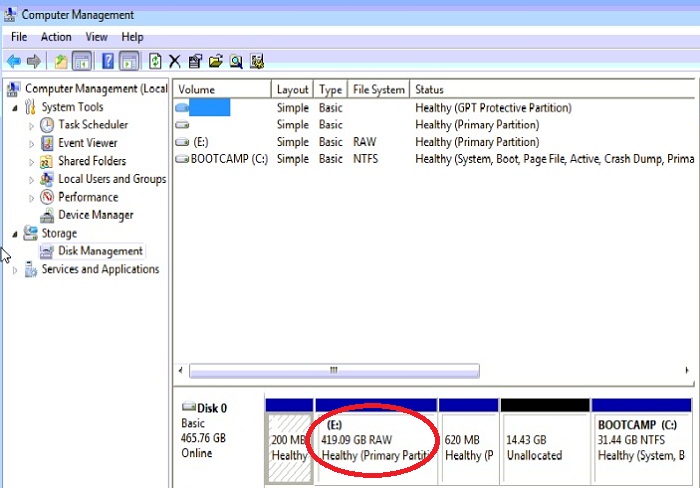Click the Delete X toolbar icon
This screenshot has height=488, width=700.
tap(175, 61)
